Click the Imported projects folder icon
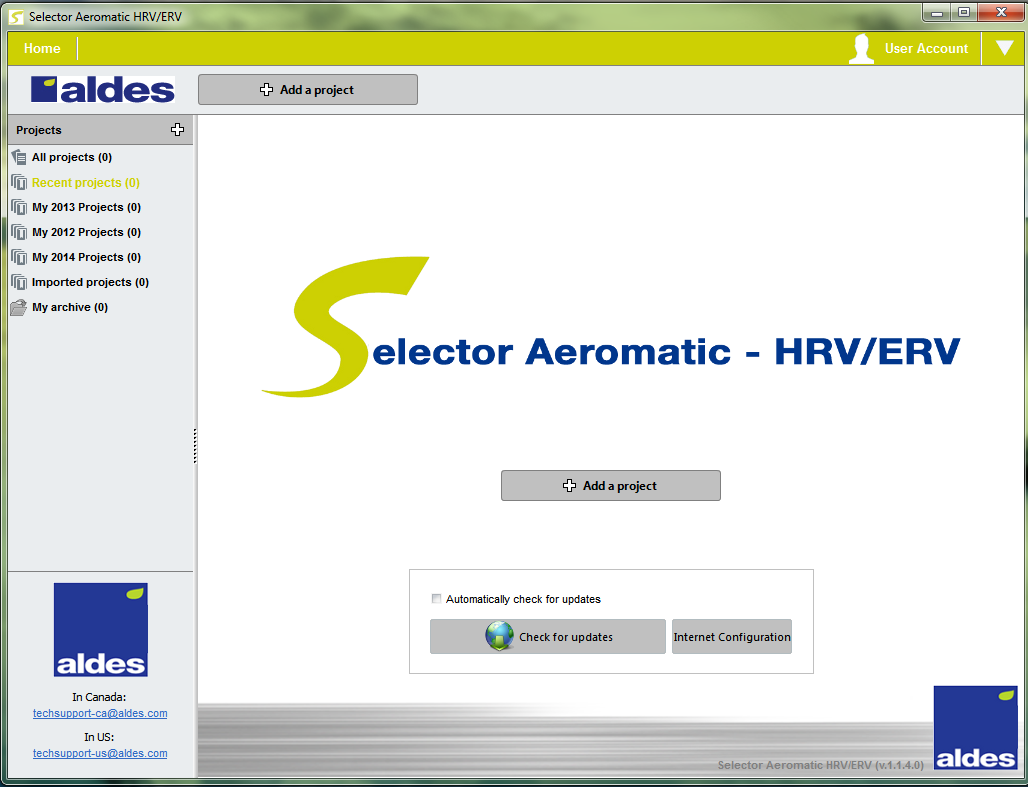1028x787 pixels. [19, 282]
